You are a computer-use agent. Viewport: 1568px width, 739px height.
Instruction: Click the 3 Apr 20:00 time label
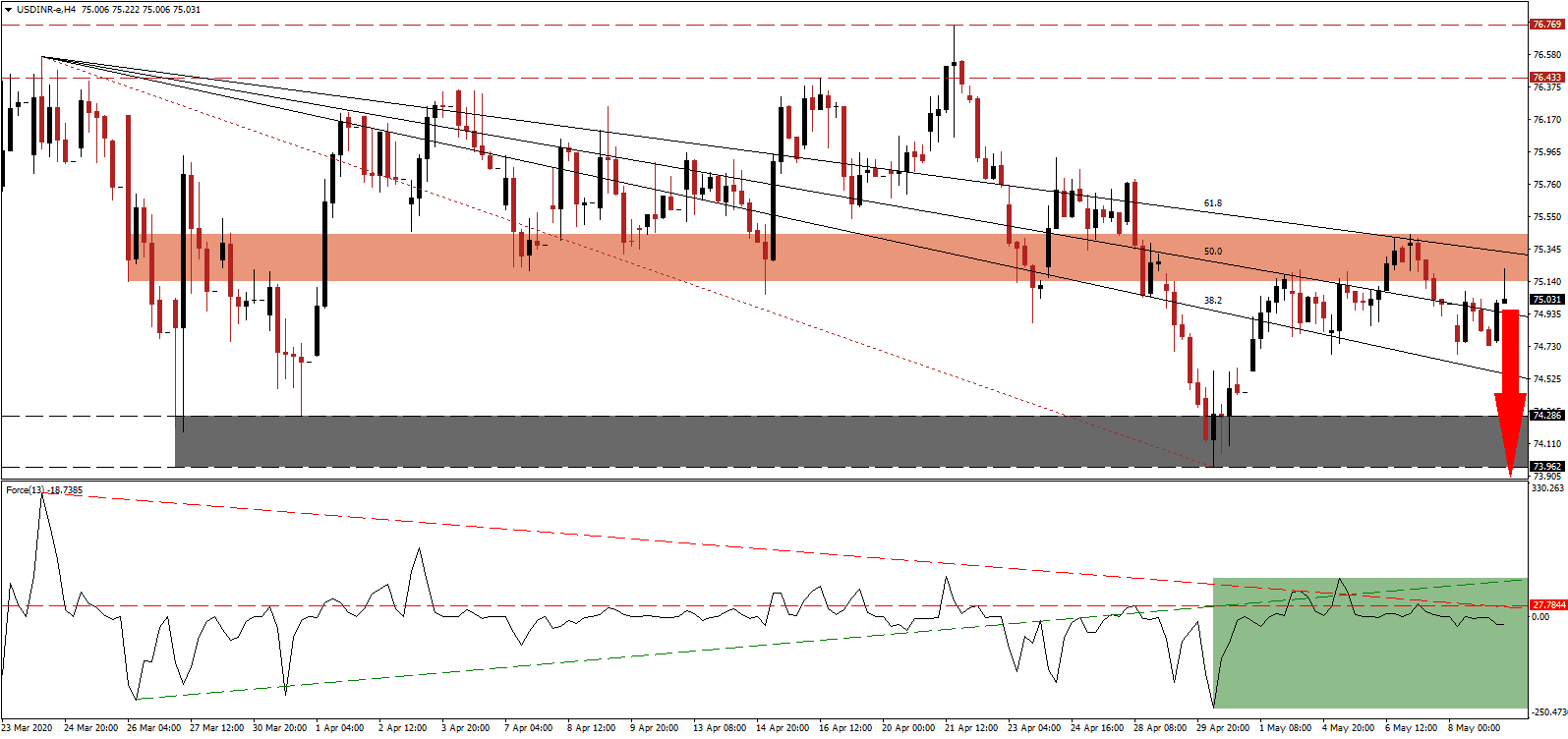click(466, 728)
